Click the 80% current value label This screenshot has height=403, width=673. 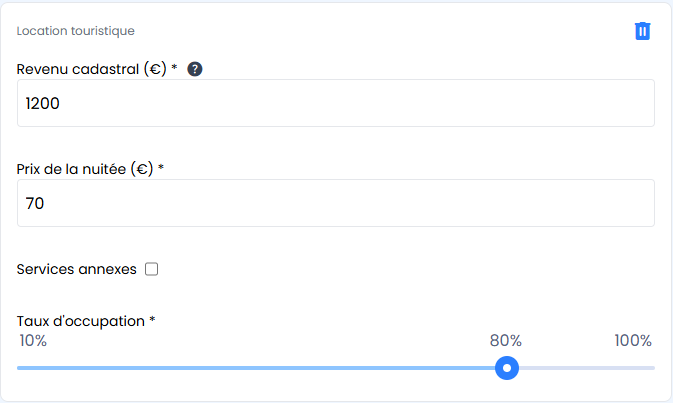pos(506,341)
